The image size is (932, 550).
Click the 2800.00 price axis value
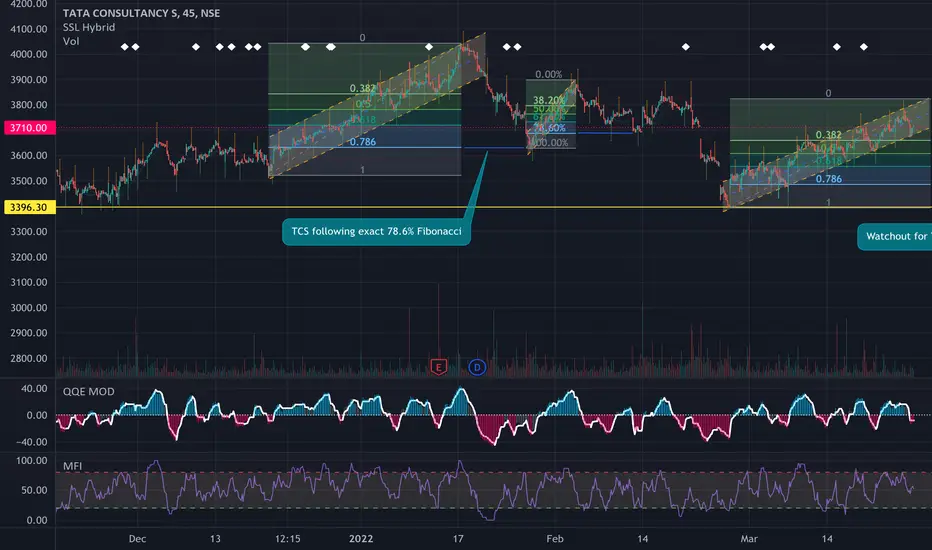click(29, 359)
